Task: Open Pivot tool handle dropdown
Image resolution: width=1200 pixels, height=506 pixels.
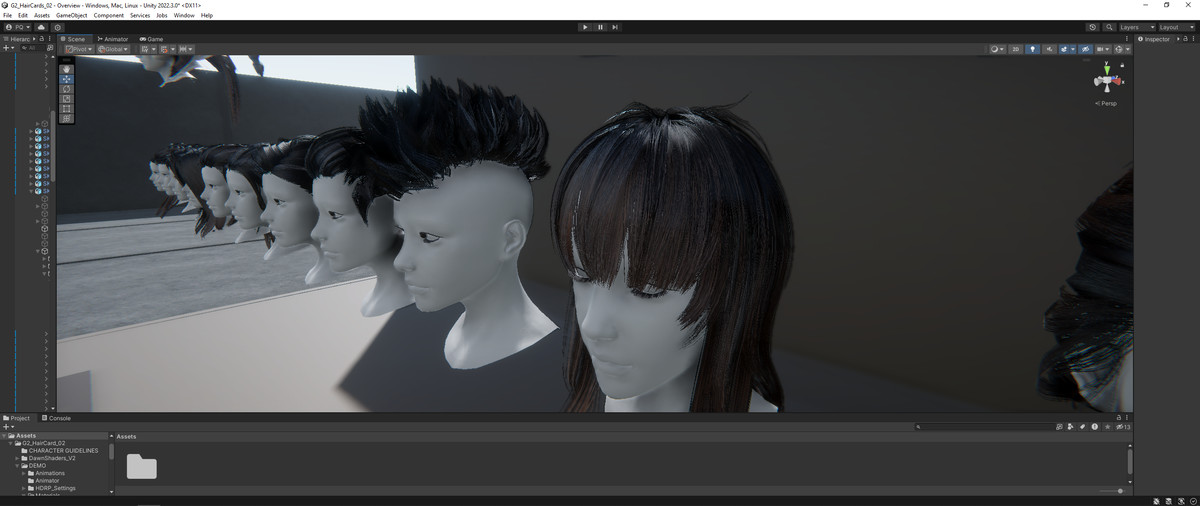Action: [79, 49]
